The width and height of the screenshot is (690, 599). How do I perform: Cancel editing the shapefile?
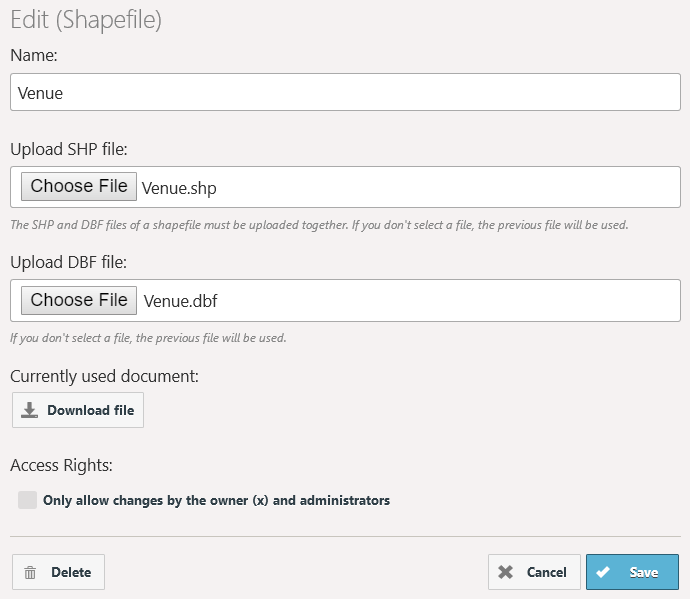(534, 572)
